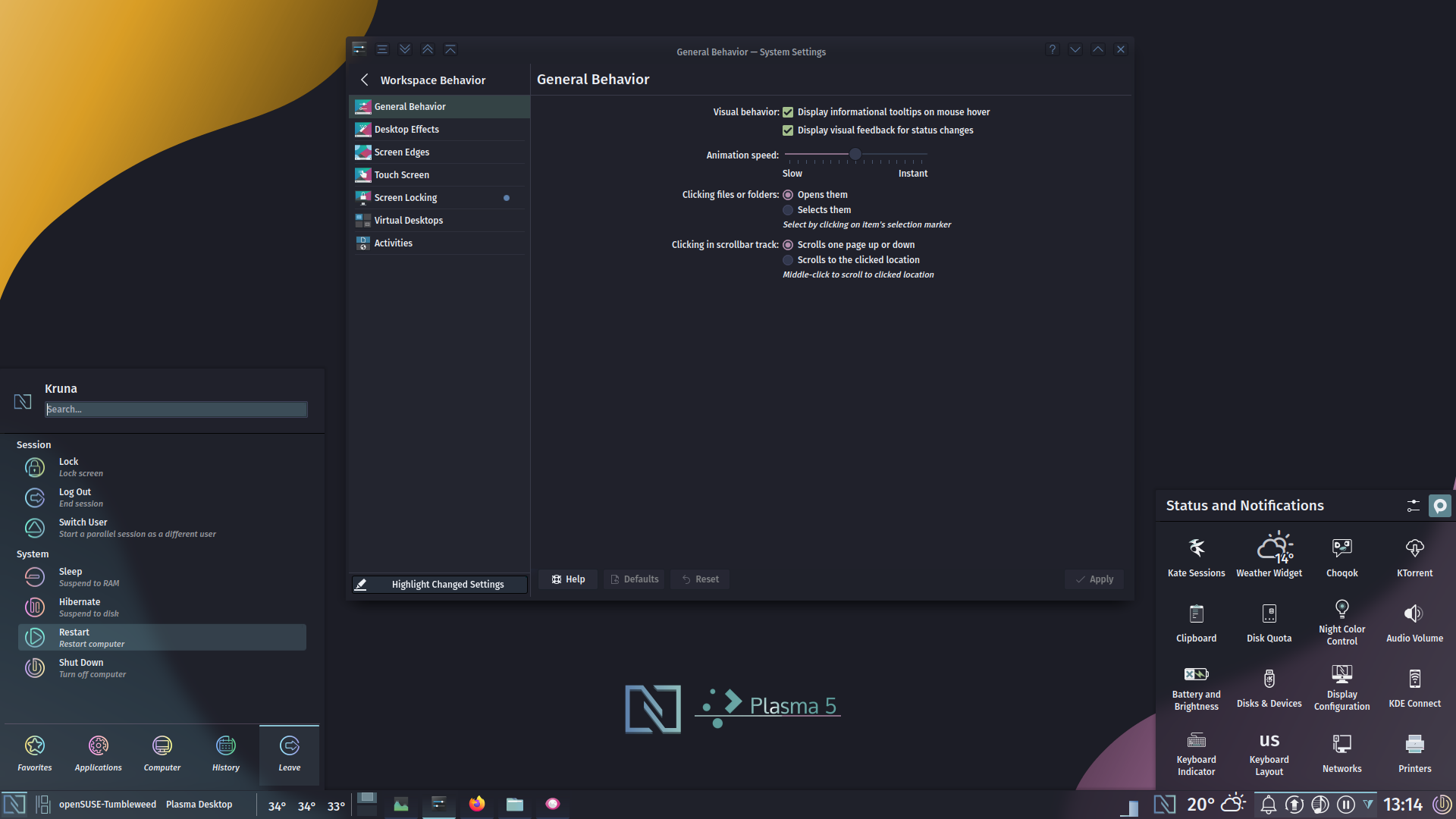Switch to the History launcher tab

[x=226, y=755]
